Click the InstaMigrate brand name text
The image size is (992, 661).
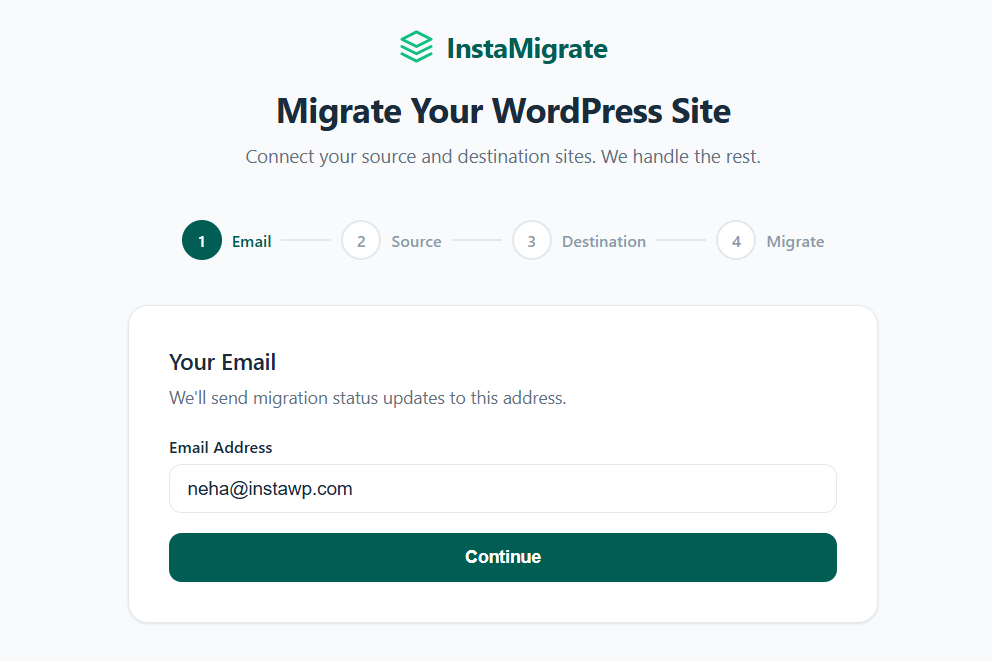point(527,49)
